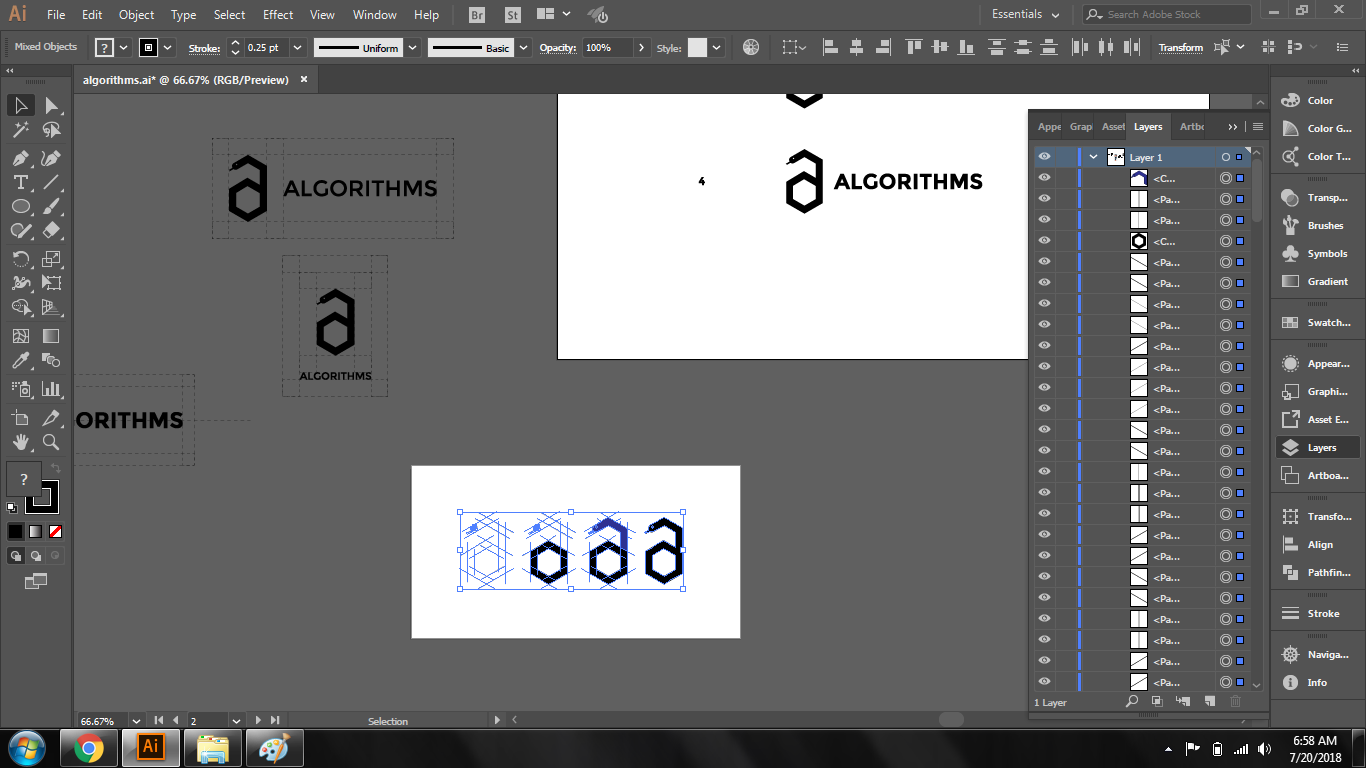Open the Recolor Artwork wheel icon

coord(751,48)
